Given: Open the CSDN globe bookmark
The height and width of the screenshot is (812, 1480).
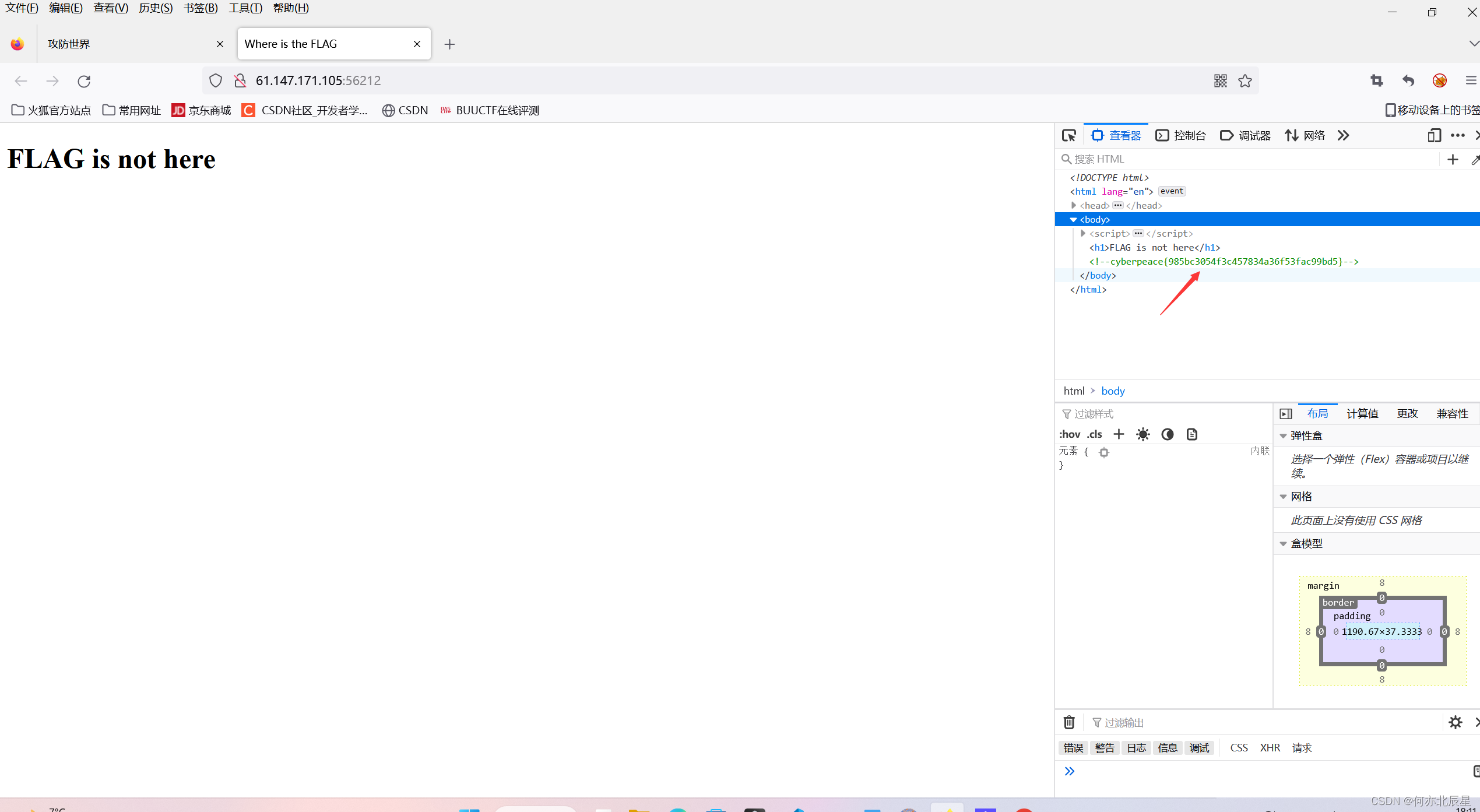Looking at the screenshot, I should coord(405,110).
